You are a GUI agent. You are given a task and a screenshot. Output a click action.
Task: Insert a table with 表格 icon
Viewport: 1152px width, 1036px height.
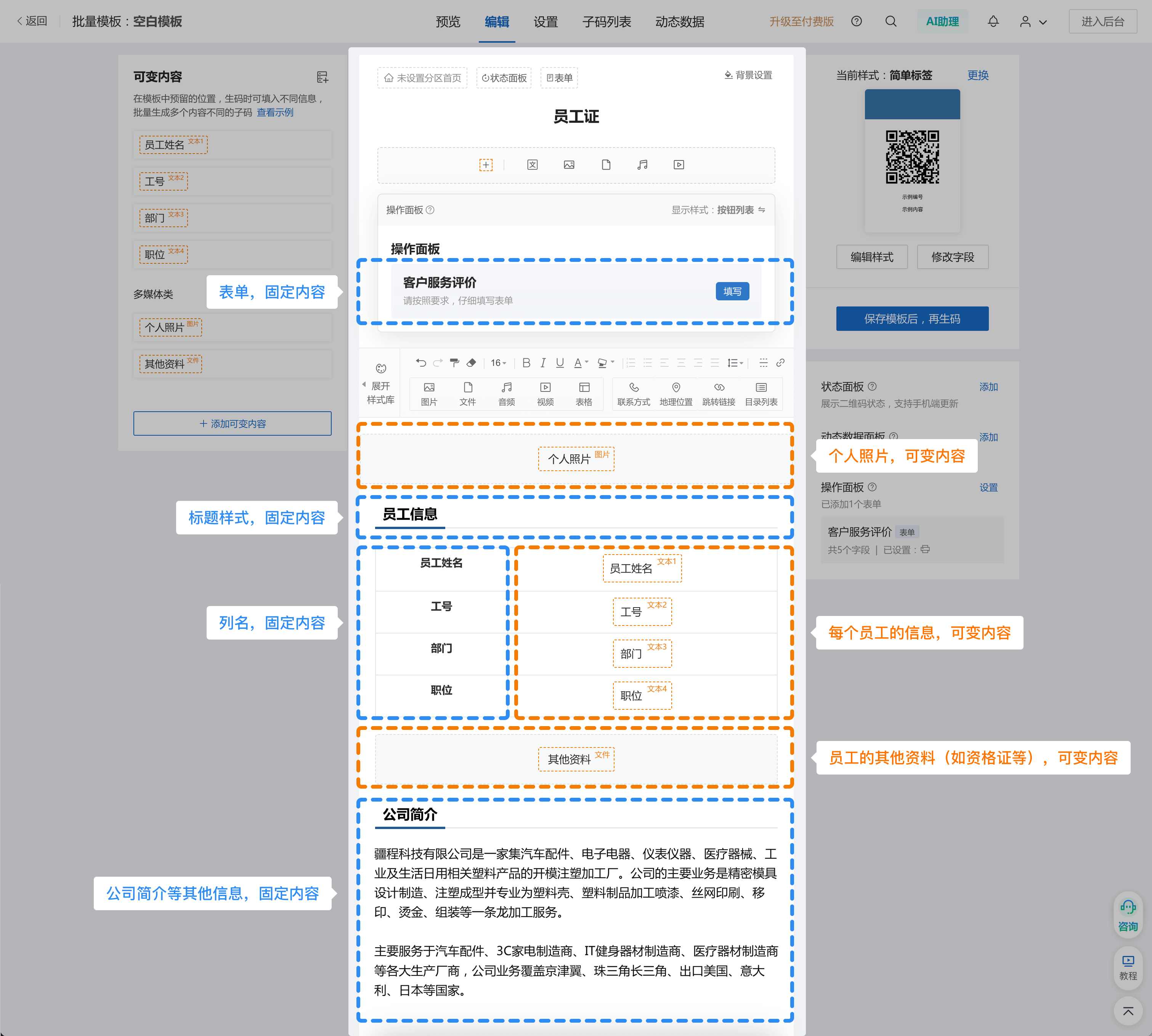(x=584, y=393)
